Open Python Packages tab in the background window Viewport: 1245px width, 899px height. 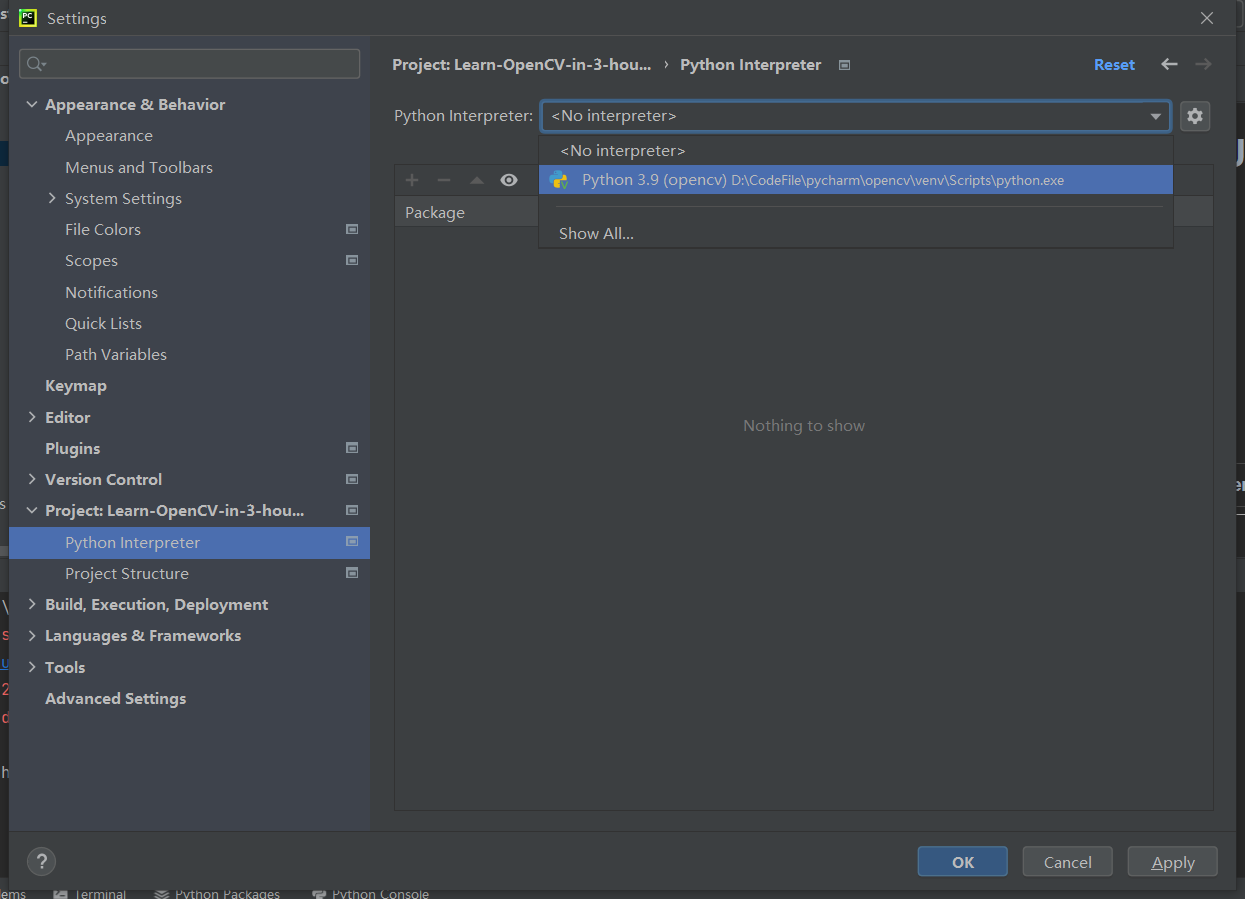click(217, 893)
